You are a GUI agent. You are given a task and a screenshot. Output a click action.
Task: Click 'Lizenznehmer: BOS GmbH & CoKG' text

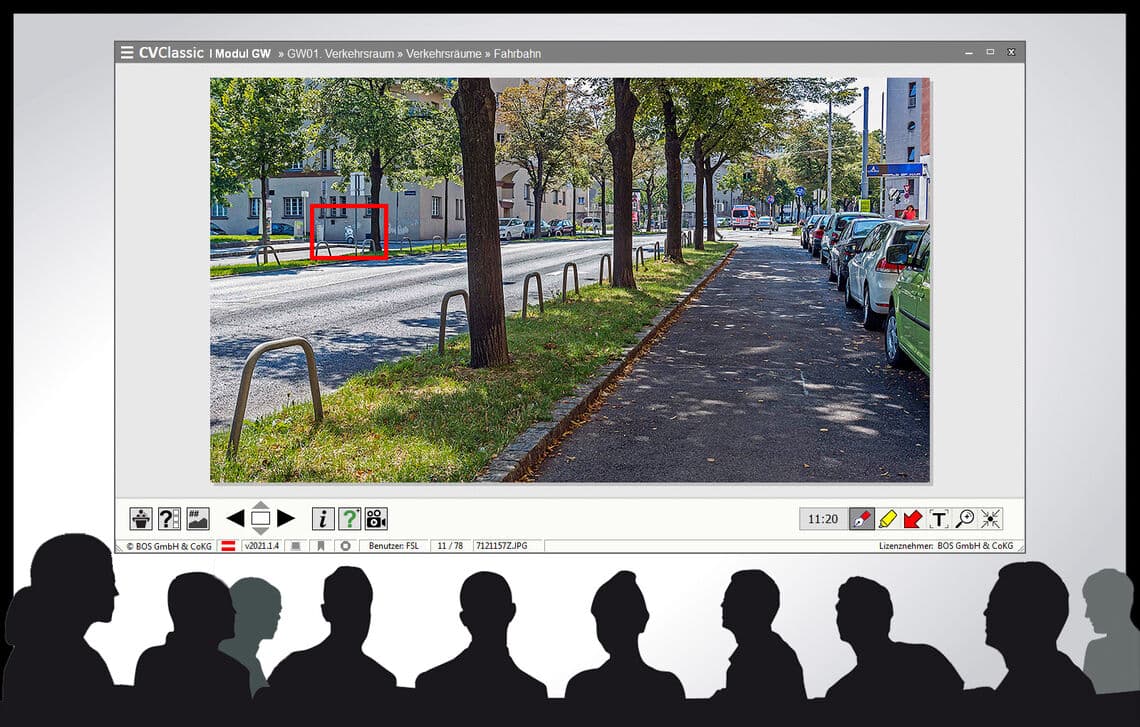click(x=946, y=546)
